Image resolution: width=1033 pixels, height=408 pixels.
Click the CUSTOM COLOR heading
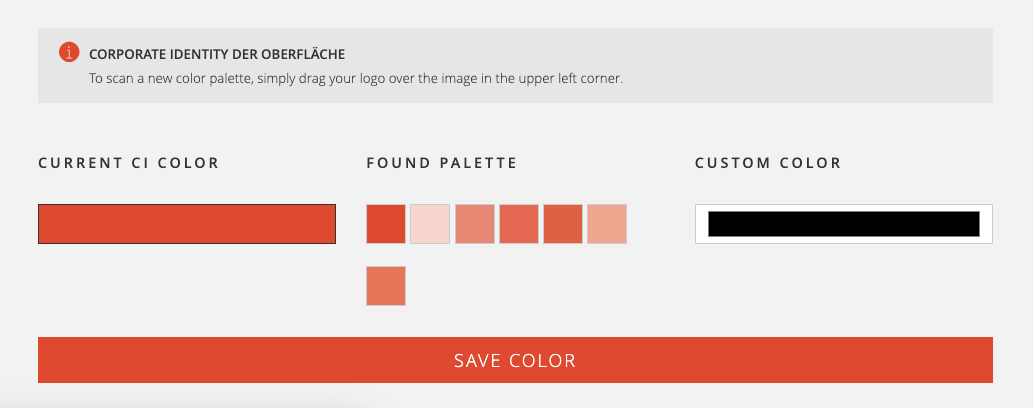coord(768,163)
